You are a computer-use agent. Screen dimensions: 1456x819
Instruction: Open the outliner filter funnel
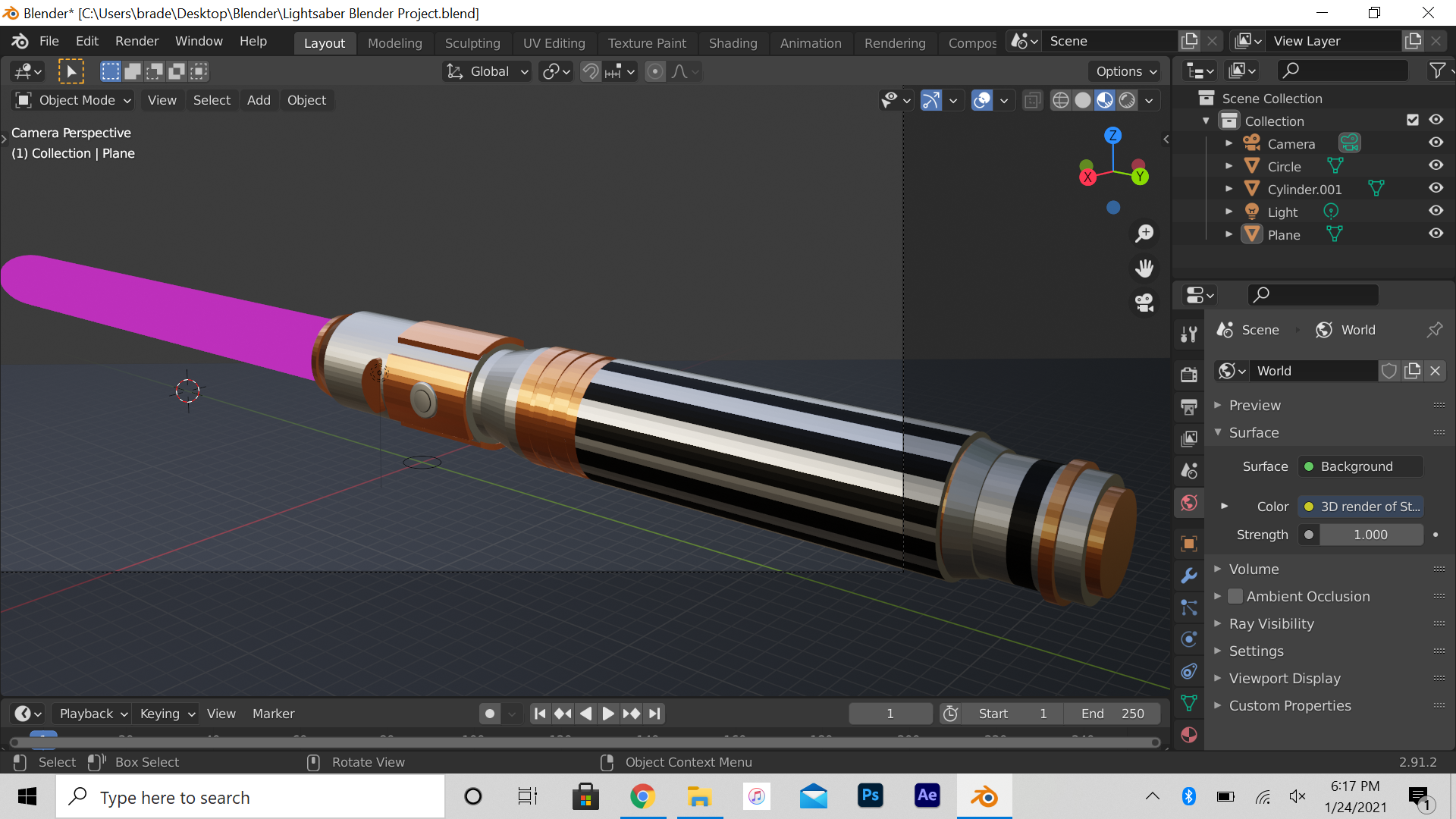[1437, 71]
